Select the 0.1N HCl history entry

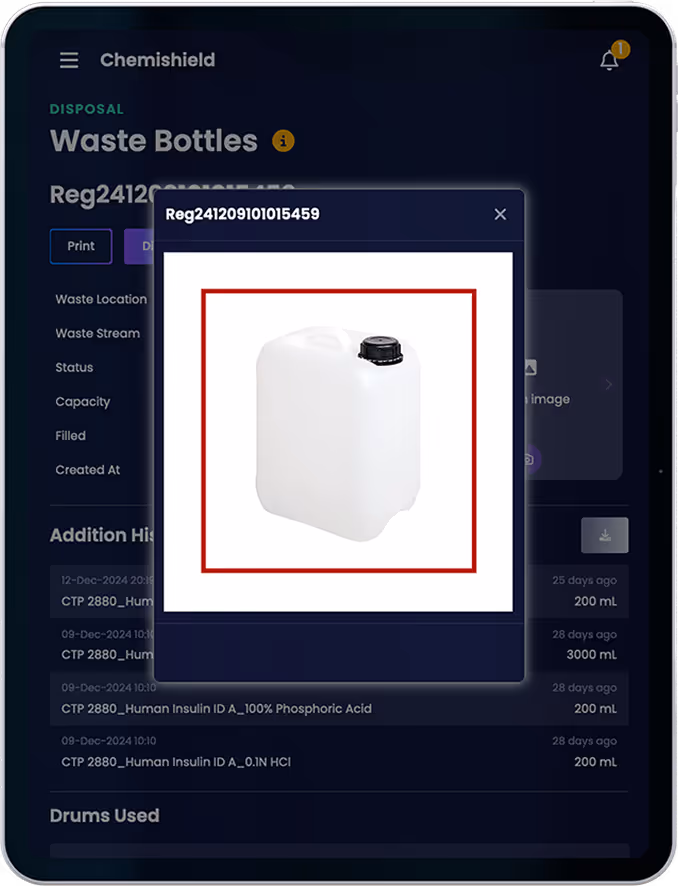(339, 752)
